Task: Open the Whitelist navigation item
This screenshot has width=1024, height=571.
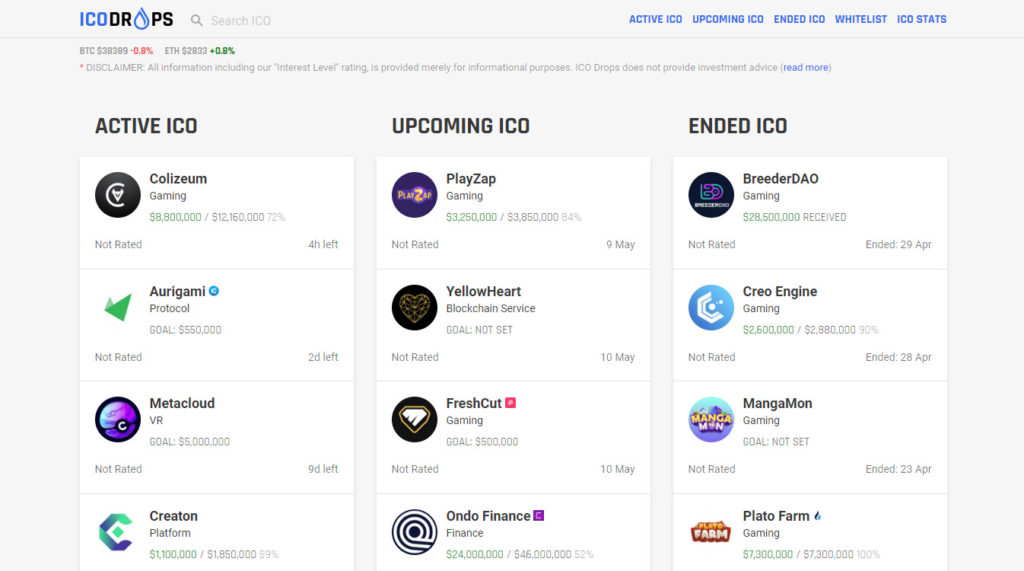Action: pyautogui.click(x=861, y=20)
